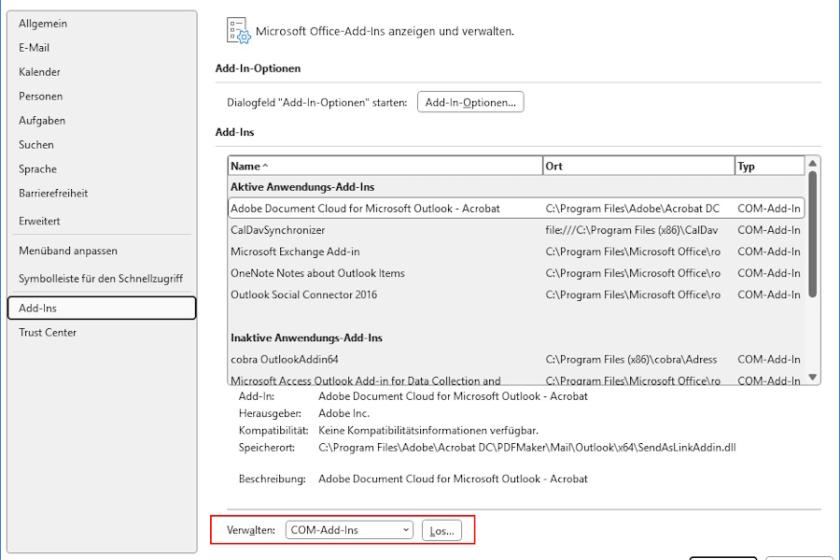Click the Los... button
840x560 pixels.
click(x=441, y=531)
